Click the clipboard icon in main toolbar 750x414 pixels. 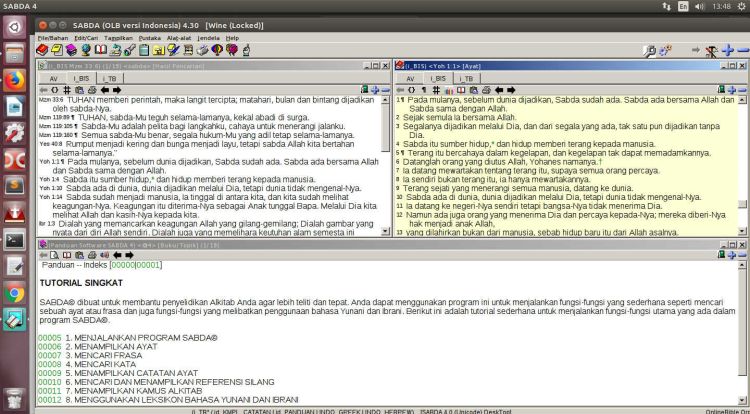pos(144,50)
